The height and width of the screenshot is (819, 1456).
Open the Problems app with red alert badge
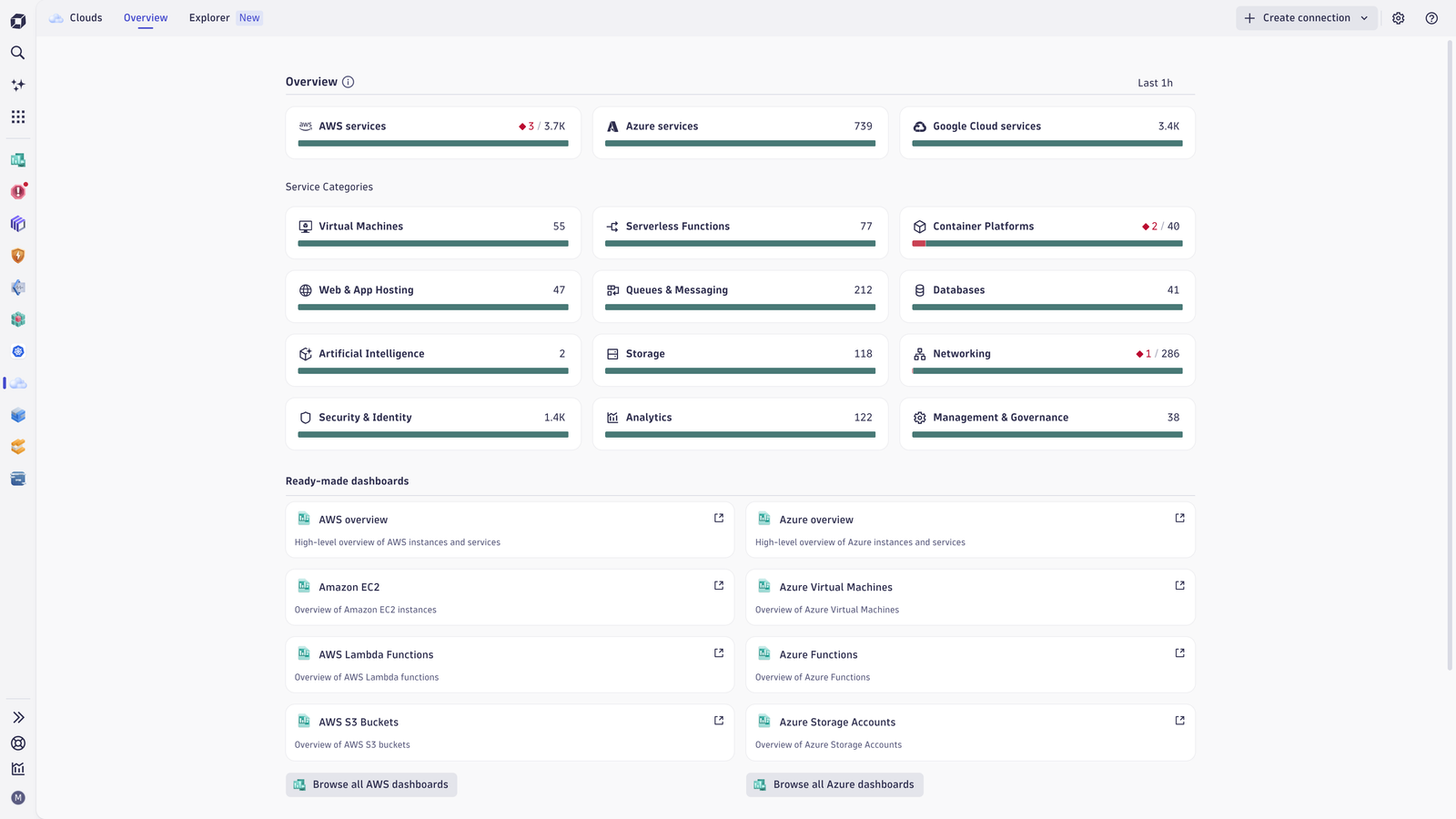[18, 192]
